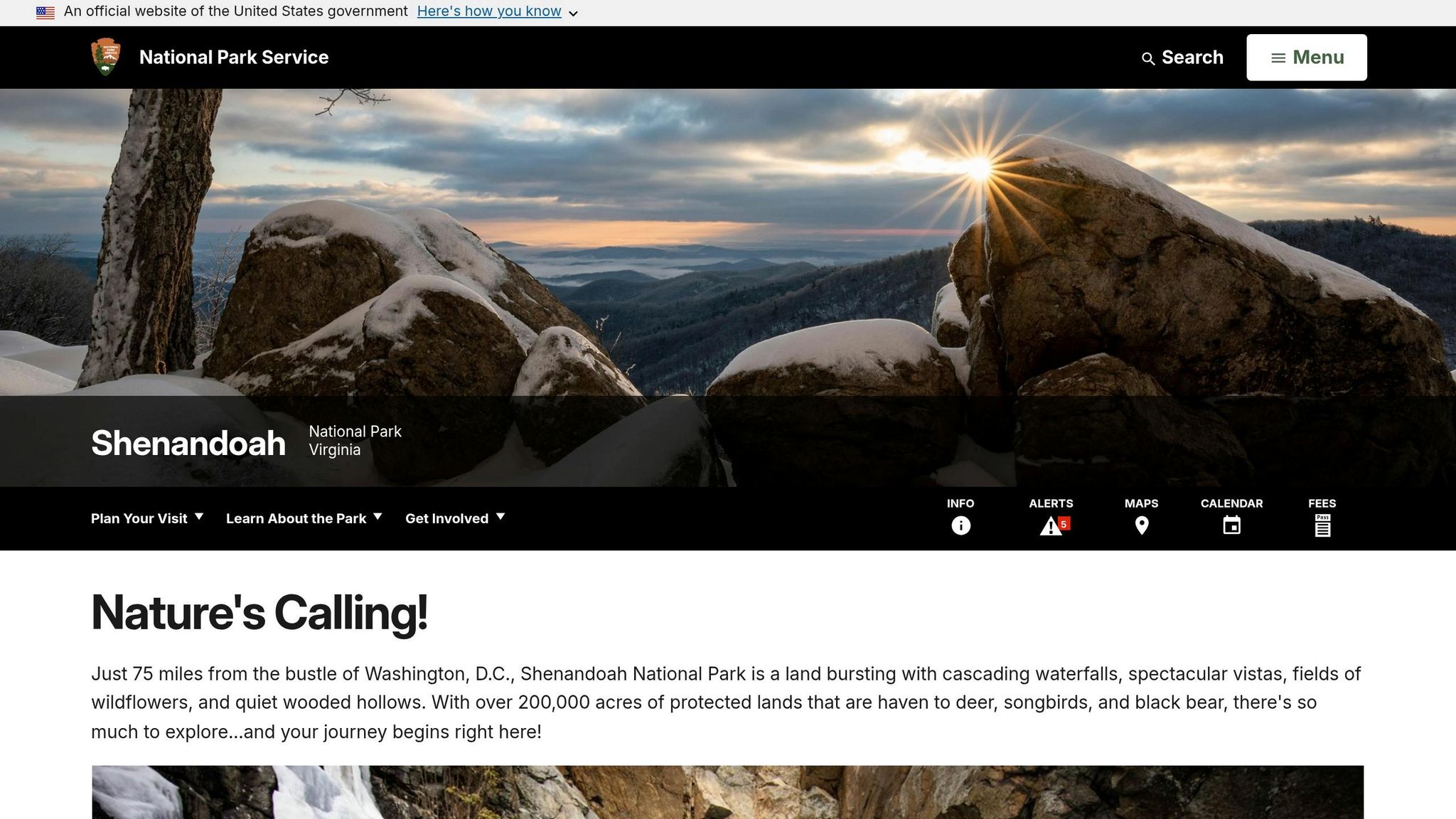
Task: Expand the Get Involved menu
Action: click(455, 518)
